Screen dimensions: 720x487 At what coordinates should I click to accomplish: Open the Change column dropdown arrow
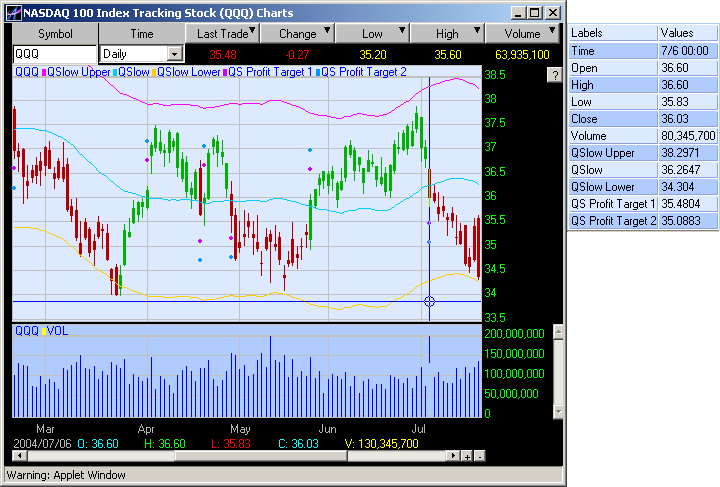[327, 30]
